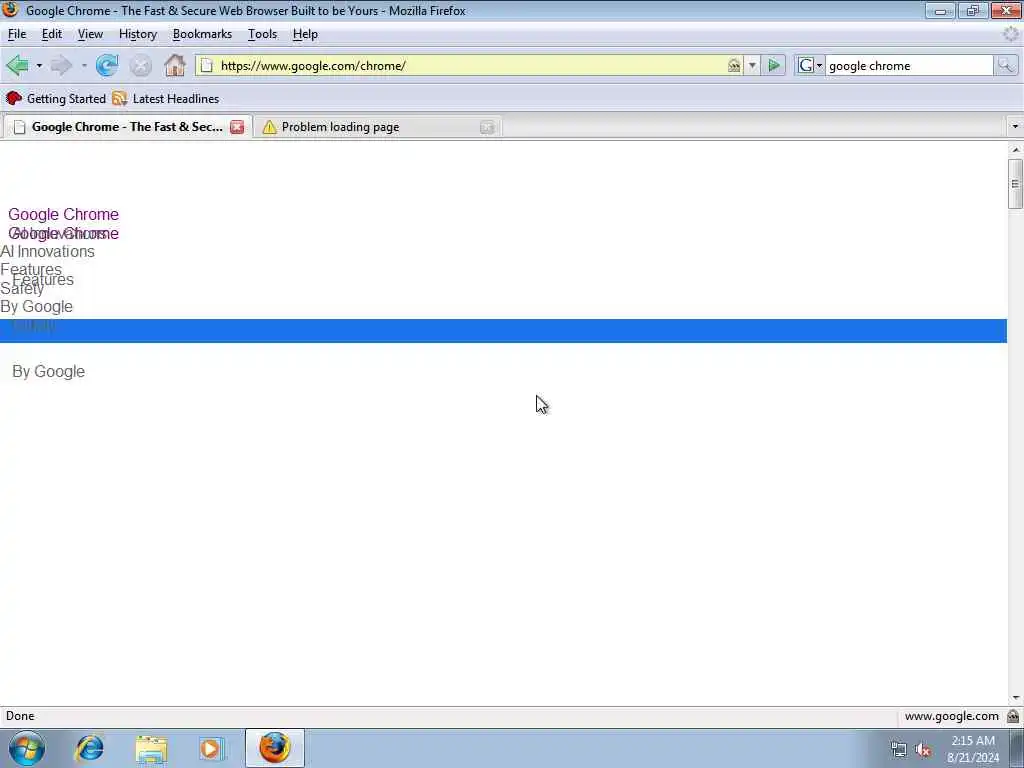Click the lock icon in the status bar

[x=1013, y=716]
